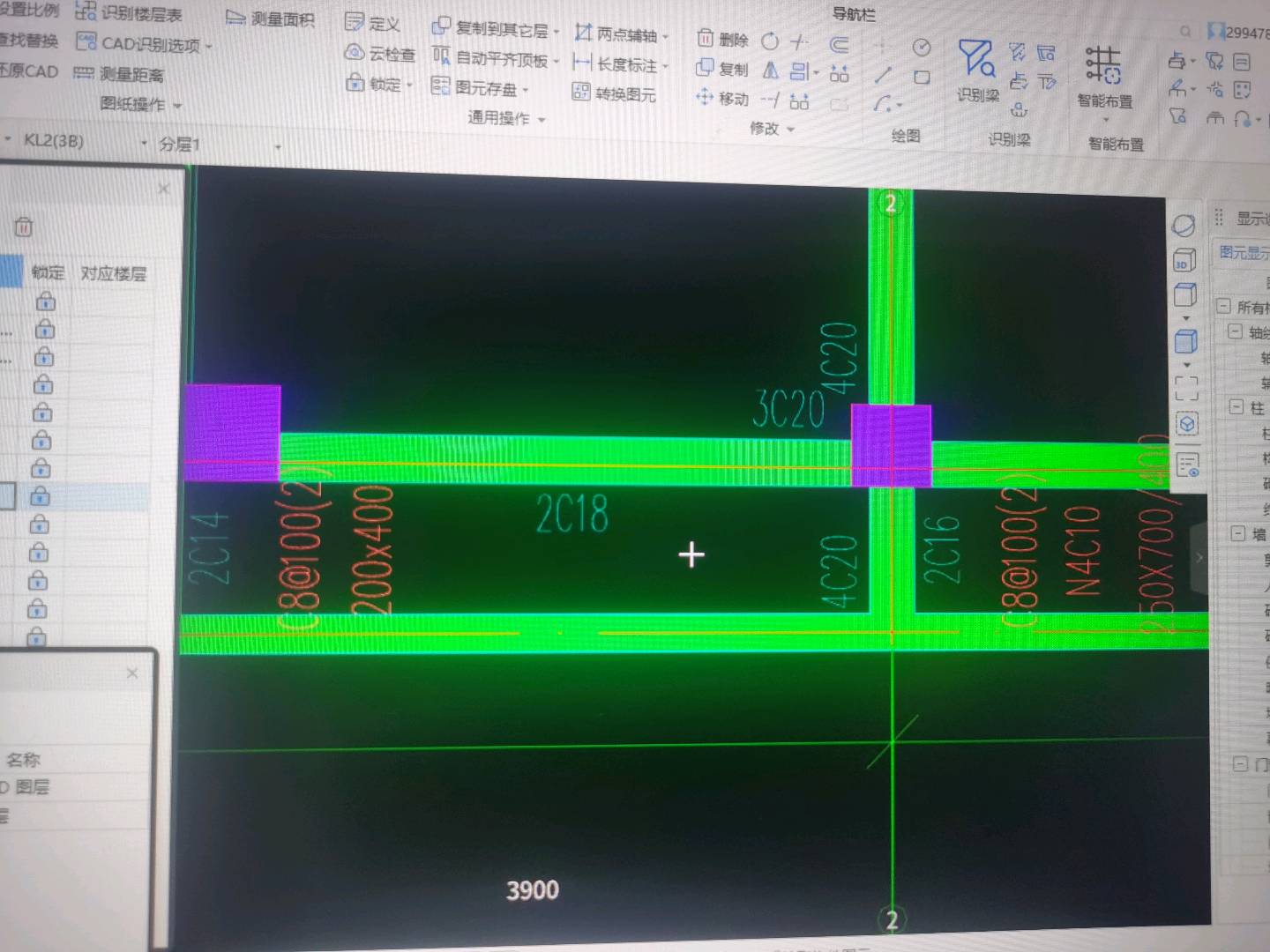Click the boxed cube icon in view toolbar
The height and width of the screenshot is (952, 1270).
(1187, 425)
